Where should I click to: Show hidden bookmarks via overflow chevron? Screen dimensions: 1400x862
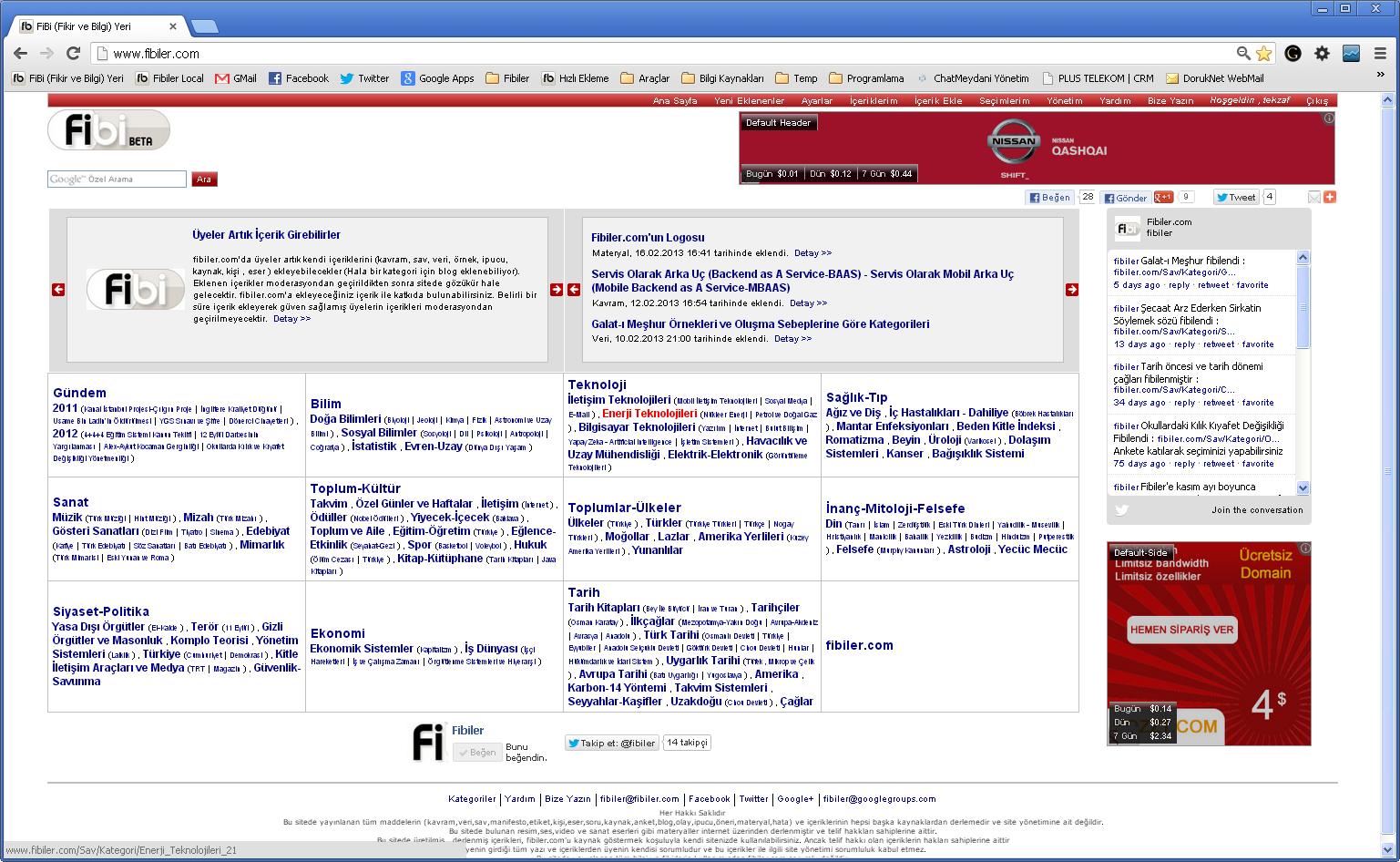tap(1381, 78)
